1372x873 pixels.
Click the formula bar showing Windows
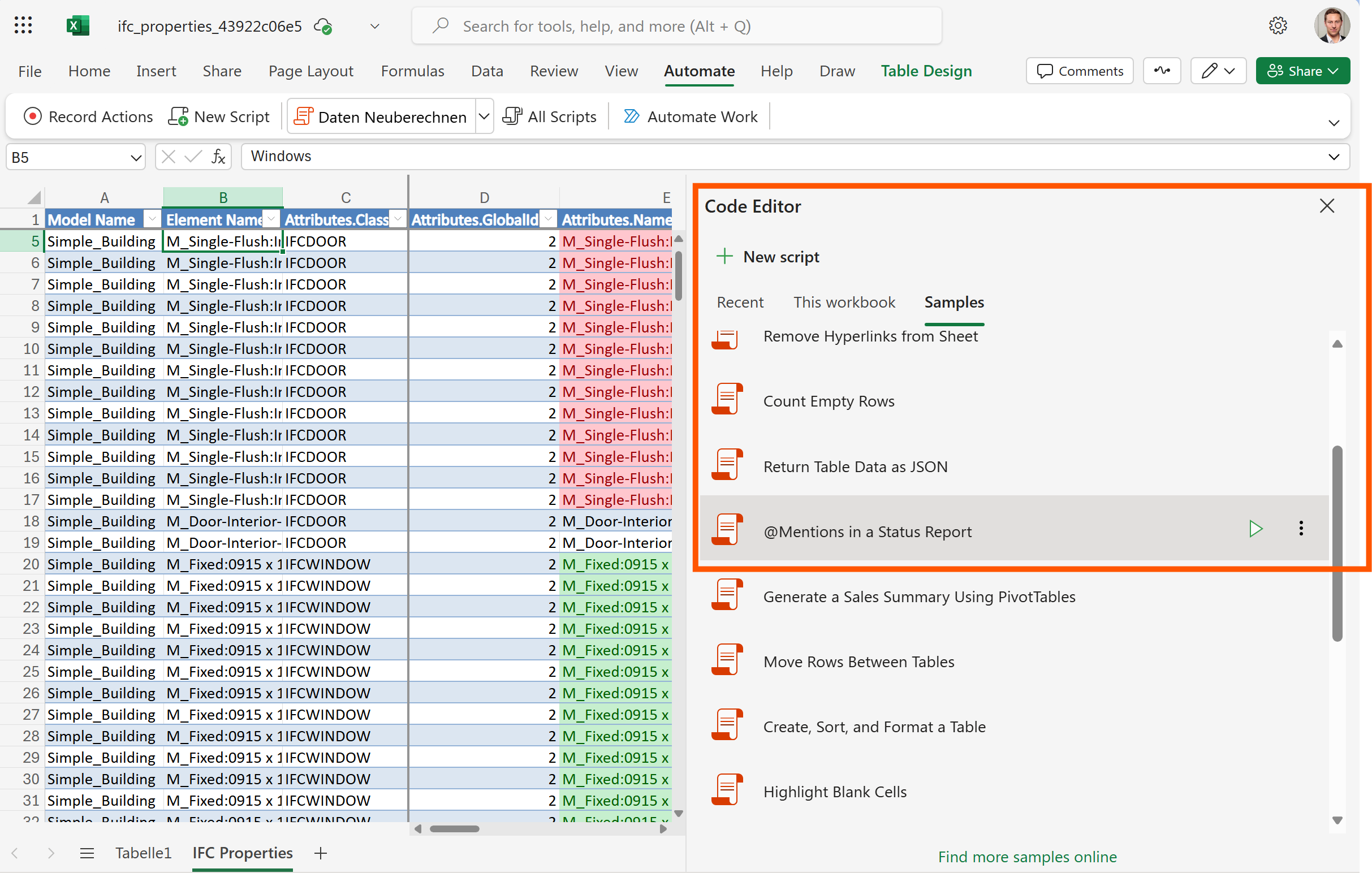pos(795,157)
